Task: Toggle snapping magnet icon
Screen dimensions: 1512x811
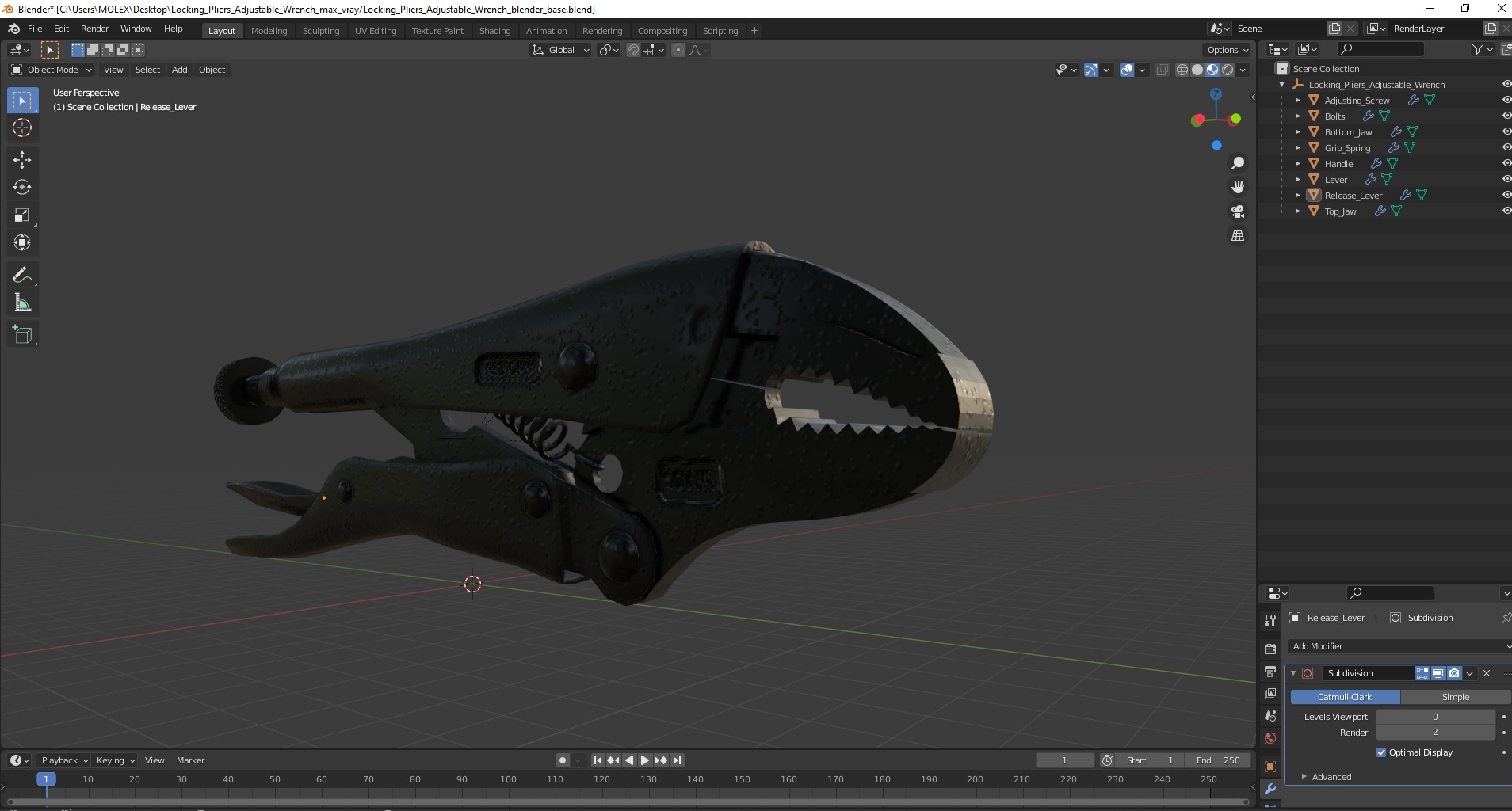Action: click(x=632, y=50)
